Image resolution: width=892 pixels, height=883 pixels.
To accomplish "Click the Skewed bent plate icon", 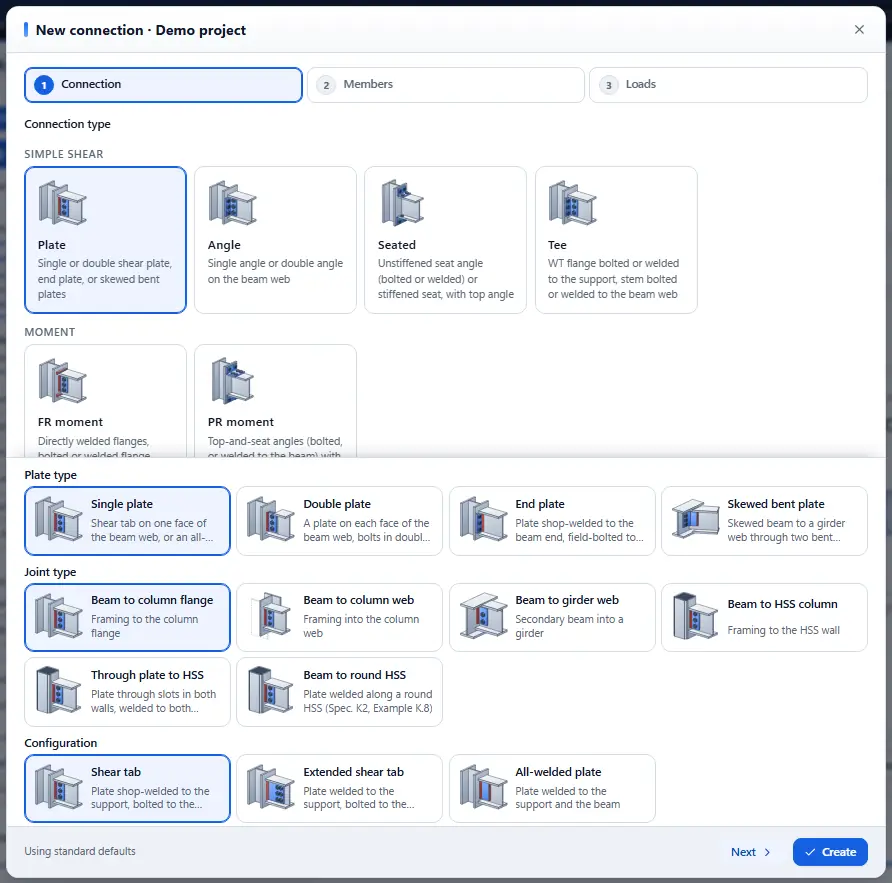I will point(695,520).
